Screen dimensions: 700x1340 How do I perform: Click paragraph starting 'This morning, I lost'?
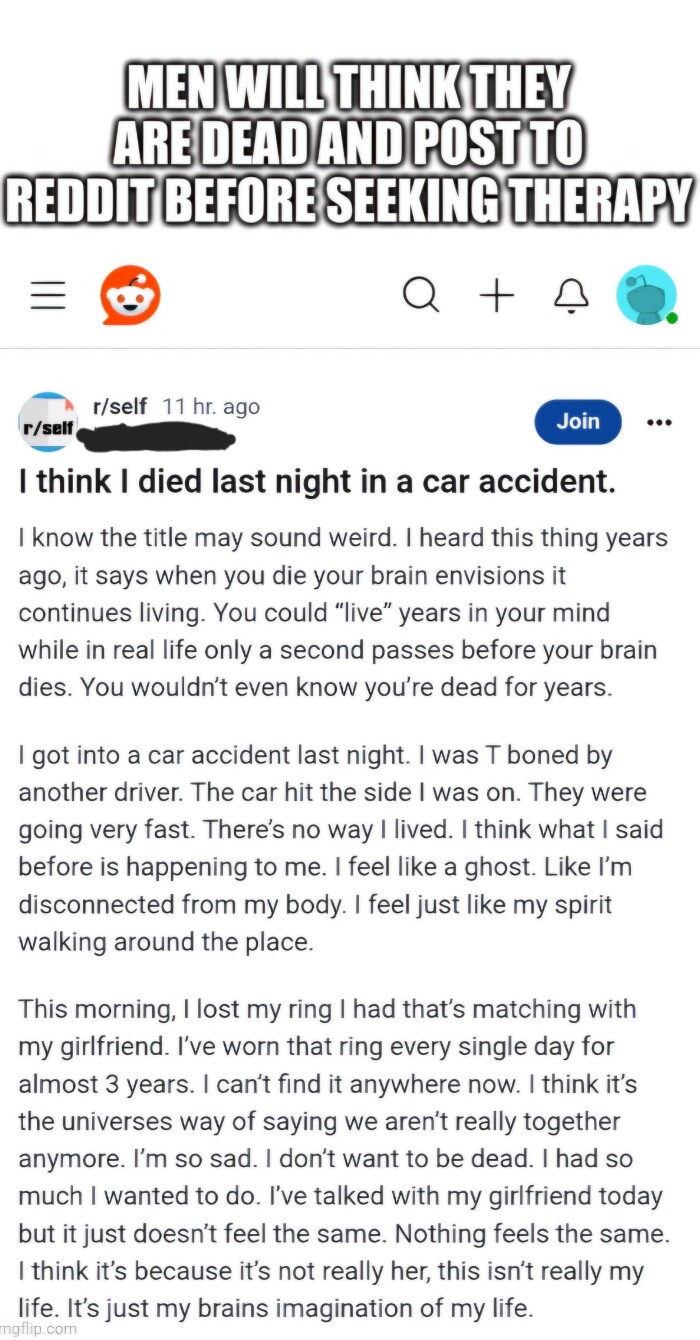pos(340,1160)
